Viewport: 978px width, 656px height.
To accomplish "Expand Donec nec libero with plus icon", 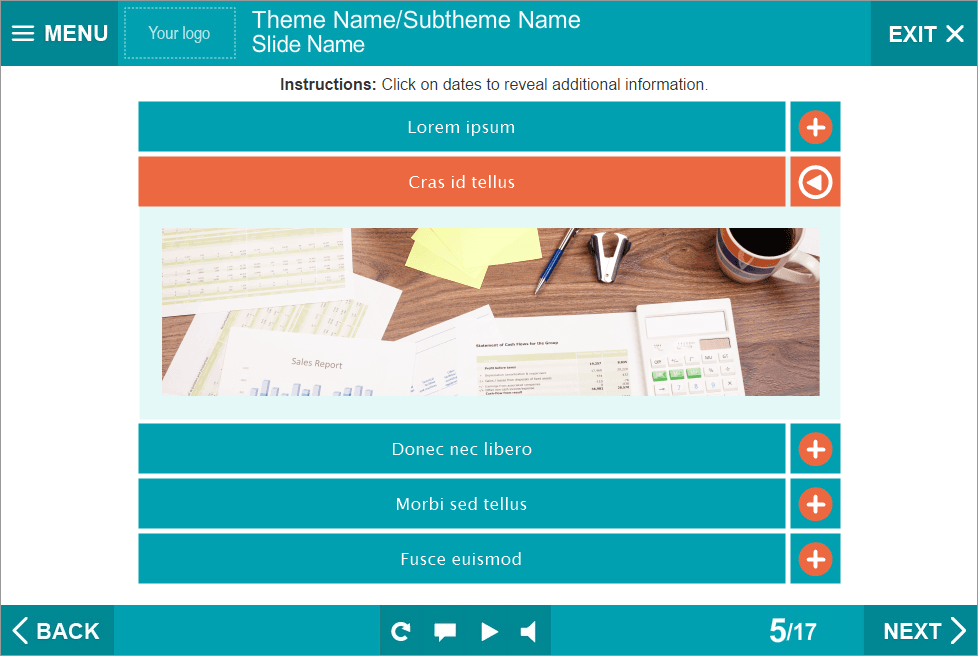I will point(815,449).
